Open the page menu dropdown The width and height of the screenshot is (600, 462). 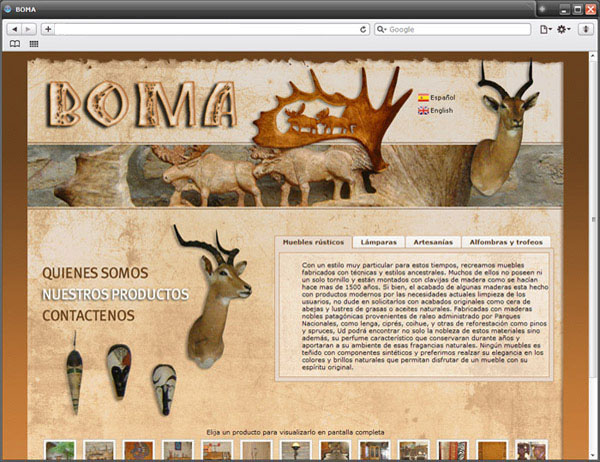546,30
